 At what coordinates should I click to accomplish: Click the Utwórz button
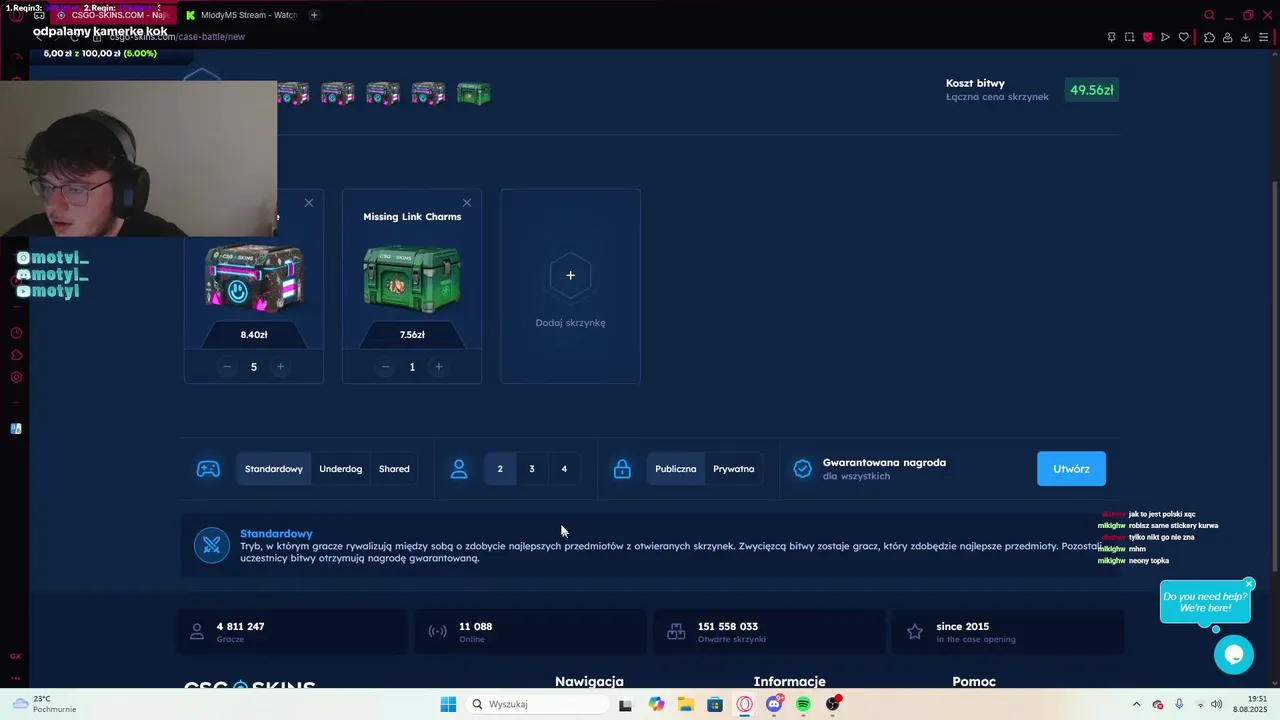[1071, 468]
